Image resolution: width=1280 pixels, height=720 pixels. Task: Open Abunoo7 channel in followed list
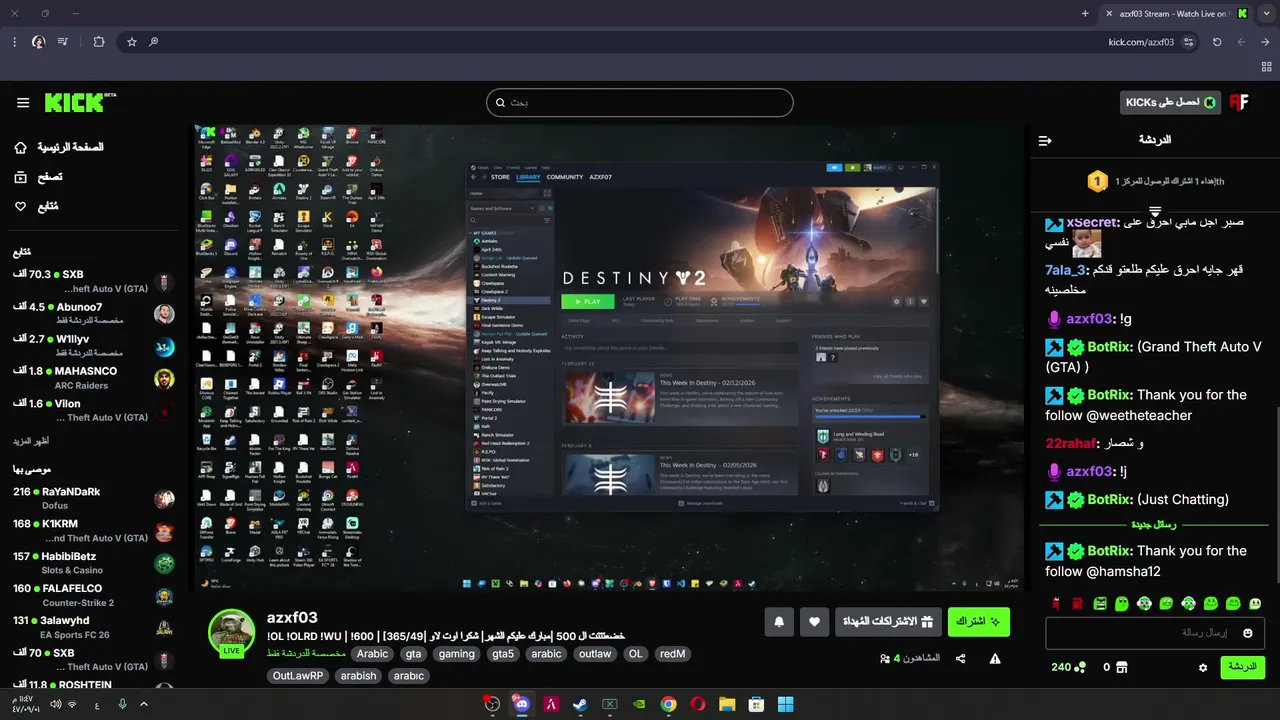(94, 314)
